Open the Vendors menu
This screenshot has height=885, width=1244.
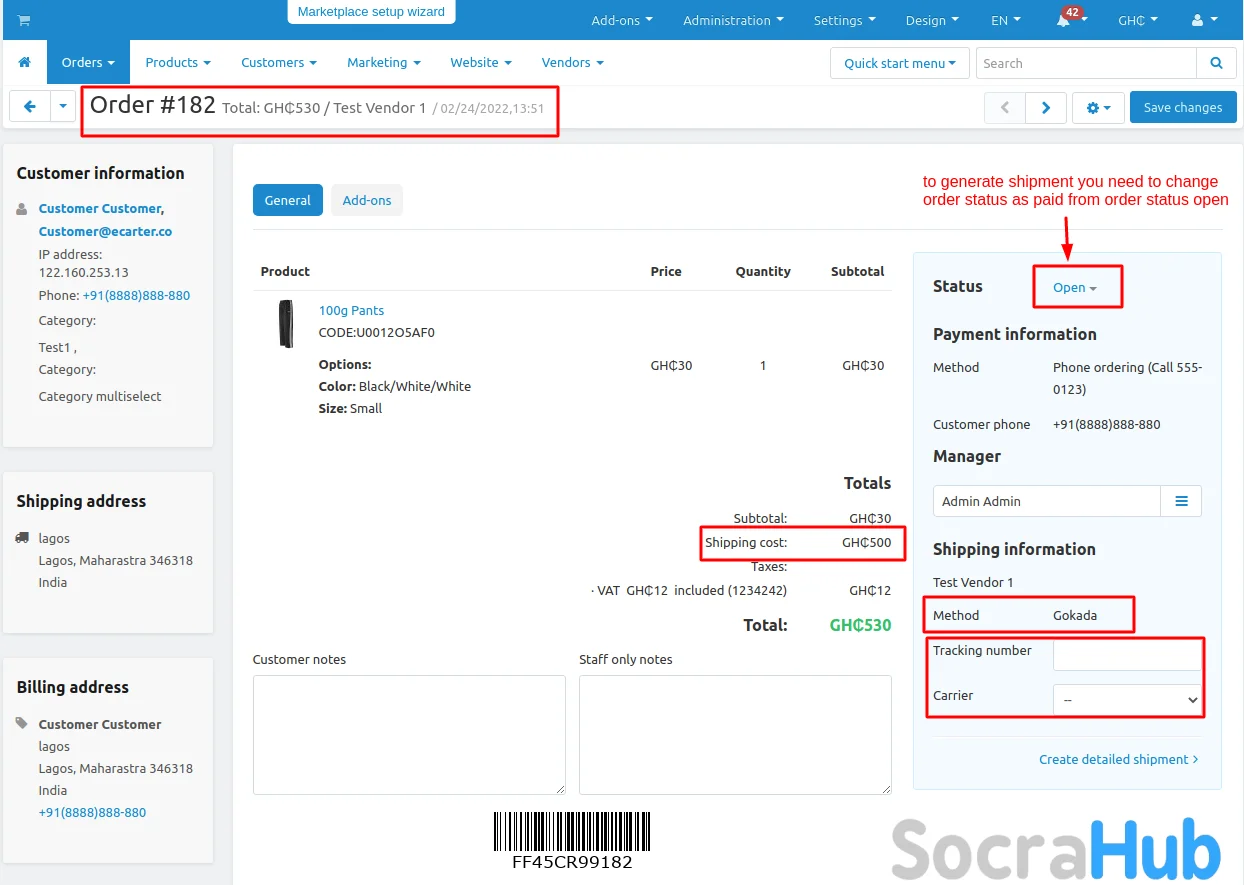[573, 62]
